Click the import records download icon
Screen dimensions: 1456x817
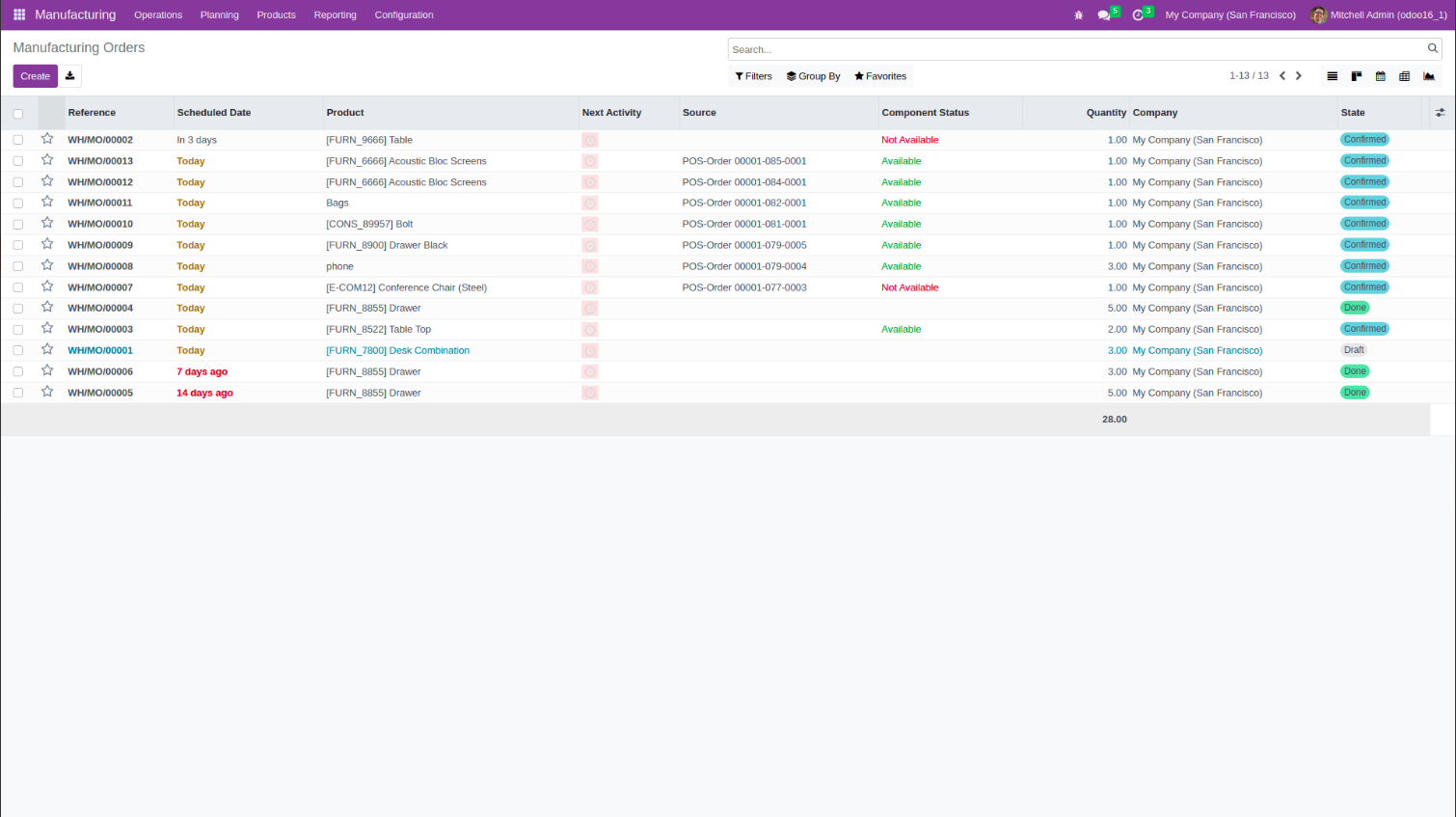[x=70, y=76]
